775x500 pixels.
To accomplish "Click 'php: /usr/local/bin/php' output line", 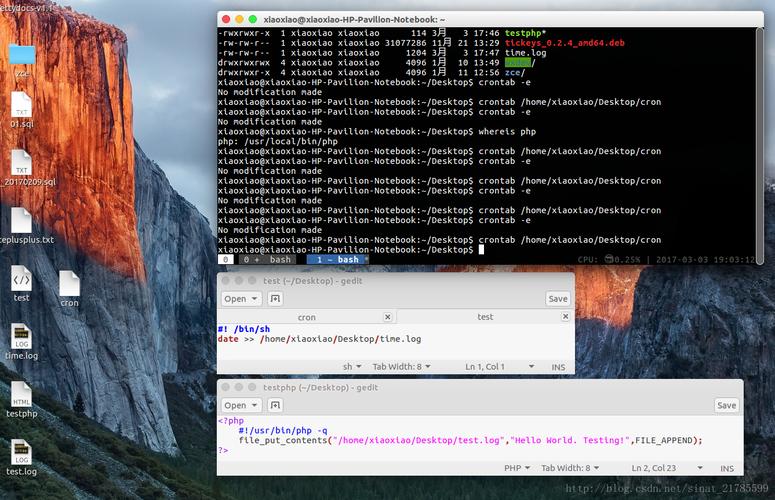I will click(x=278, y=141).
